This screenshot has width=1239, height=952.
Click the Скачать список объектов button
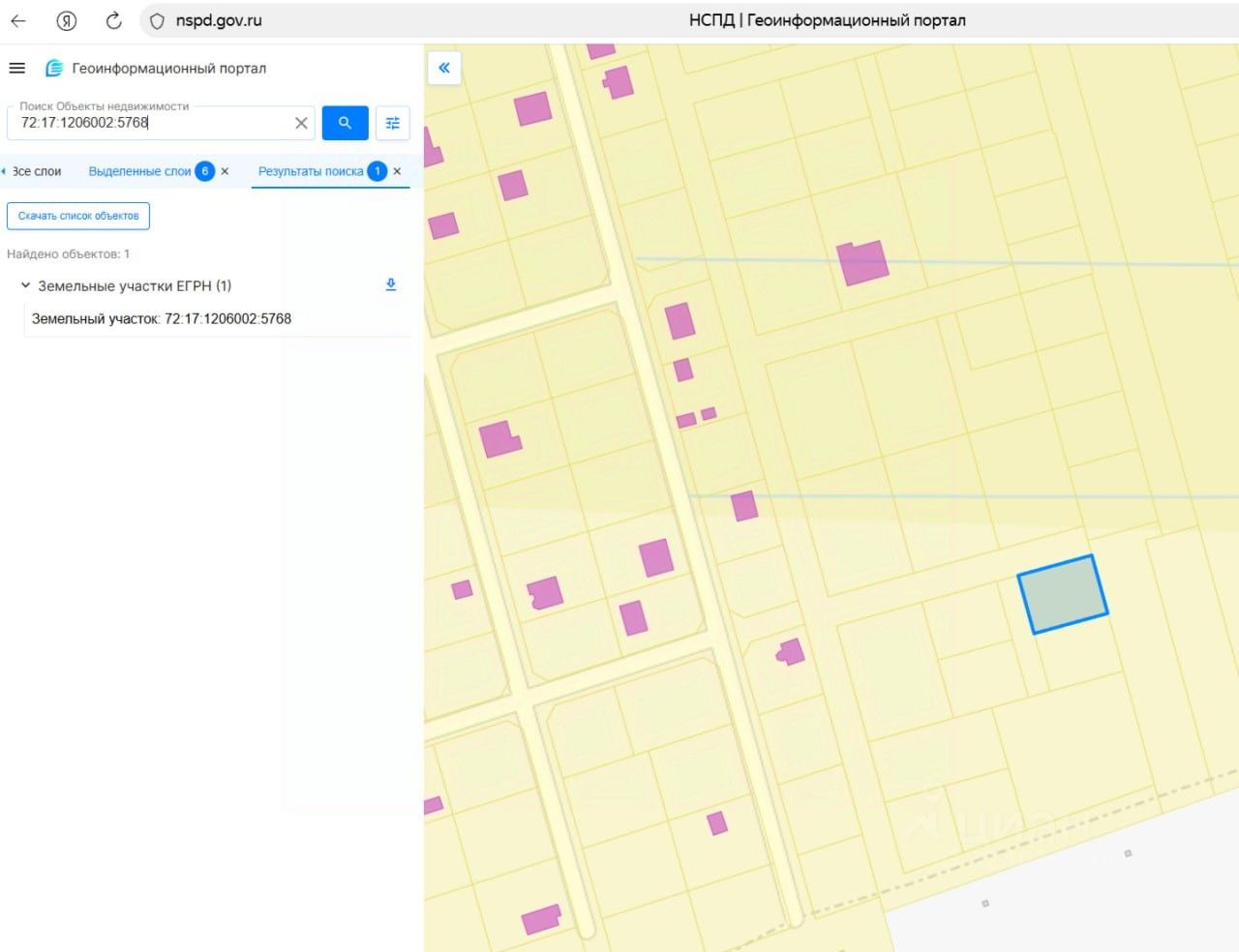(78, 216)
